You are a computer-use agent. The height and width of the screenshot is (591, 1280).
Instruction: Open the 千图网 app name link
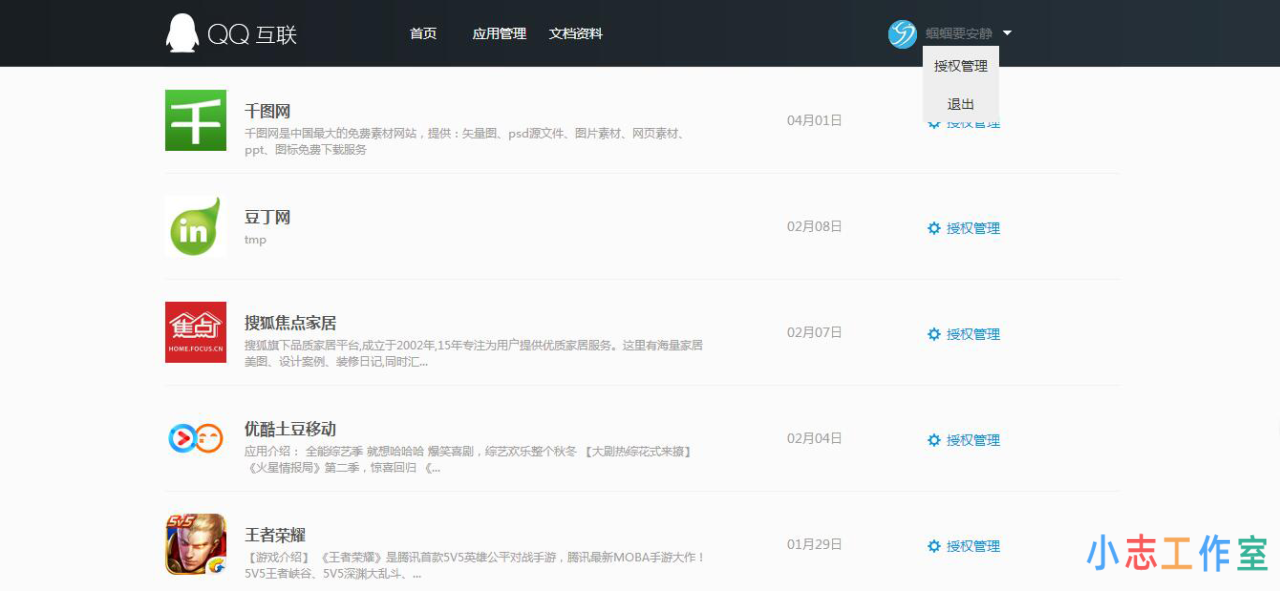tap(267, 111)
